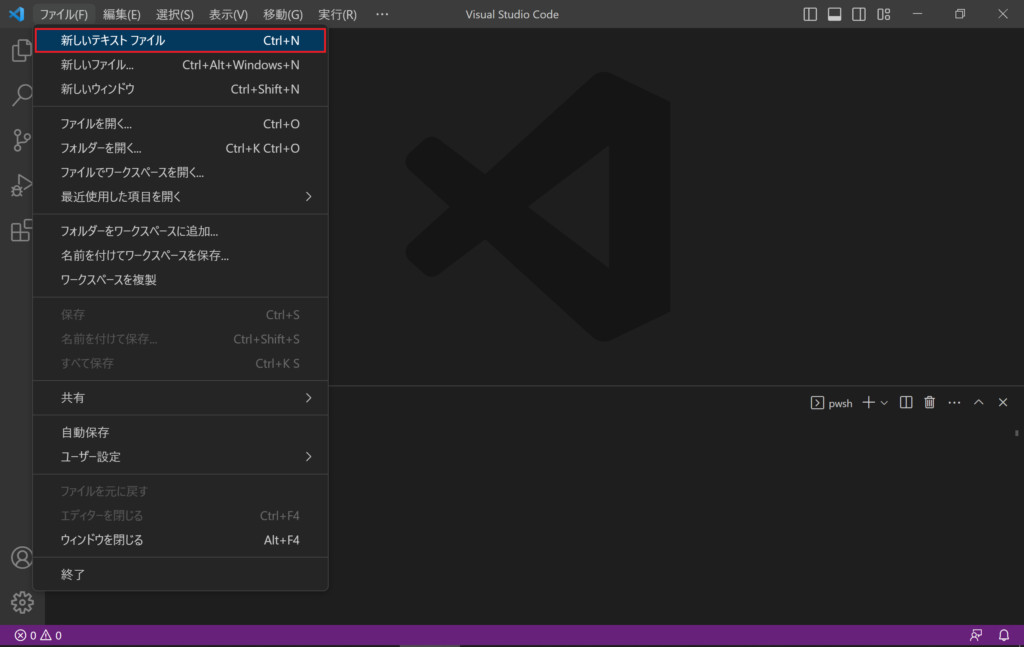The height and width of the screenshot is (647, 1024).
Task: Choose ウィンドウを閉じる menu entry
Action: point(180,540)
